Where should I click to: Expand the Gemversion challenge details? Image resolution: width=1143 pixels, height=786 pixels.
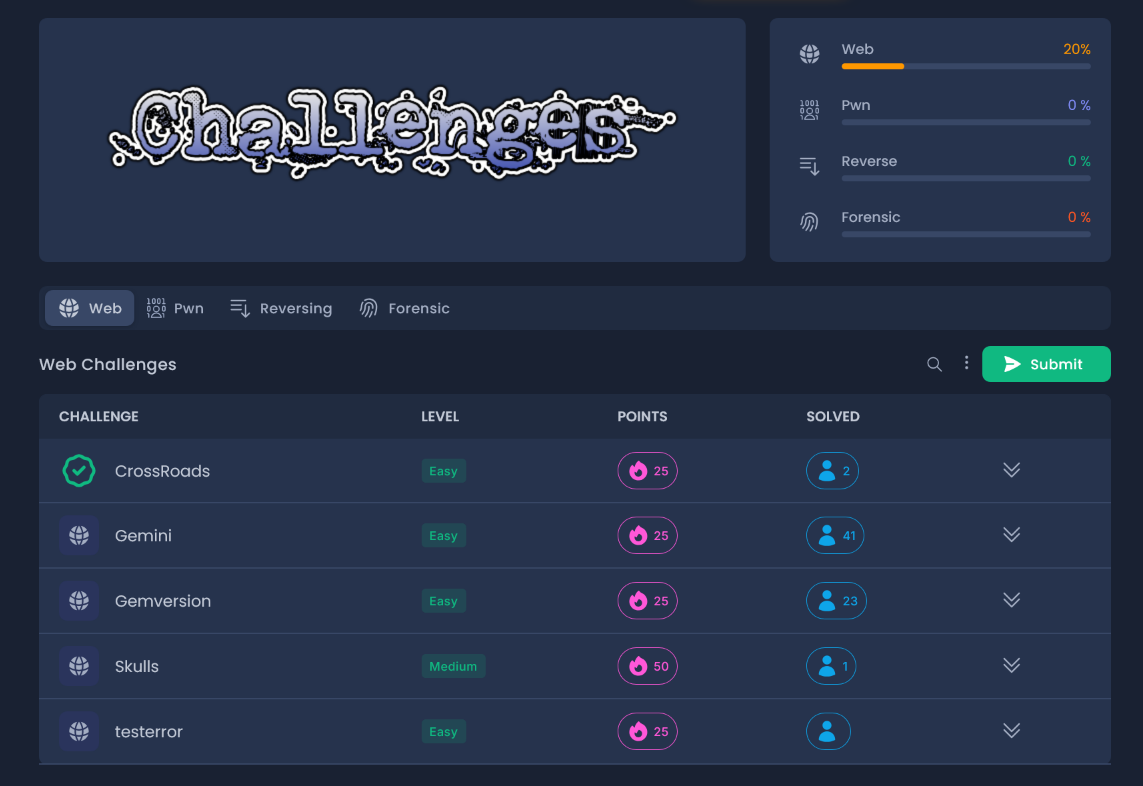tap(1011, 600)
